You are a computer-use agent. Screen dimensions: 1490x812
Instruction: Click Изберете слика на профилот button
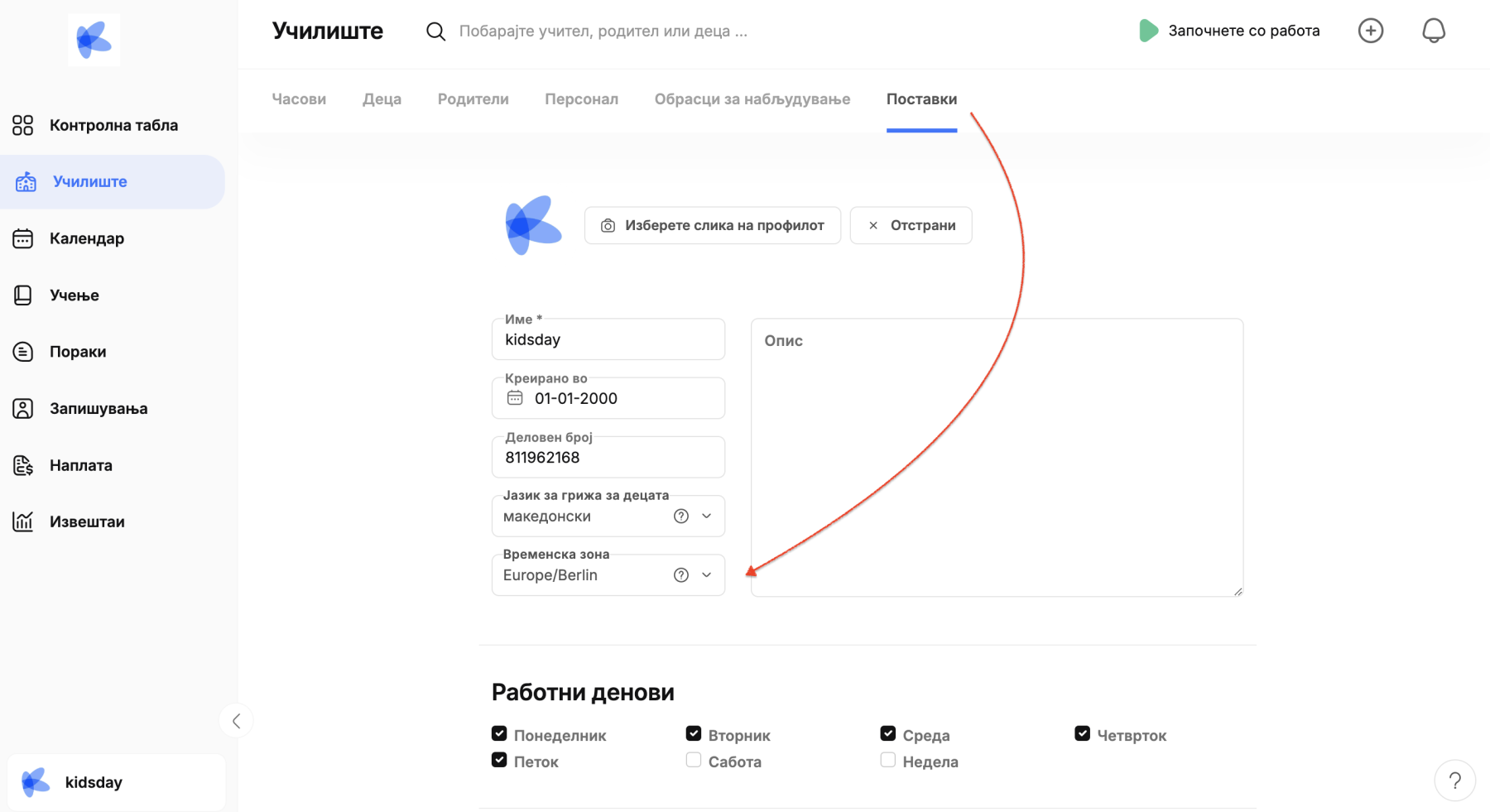[x=712, y=225]
